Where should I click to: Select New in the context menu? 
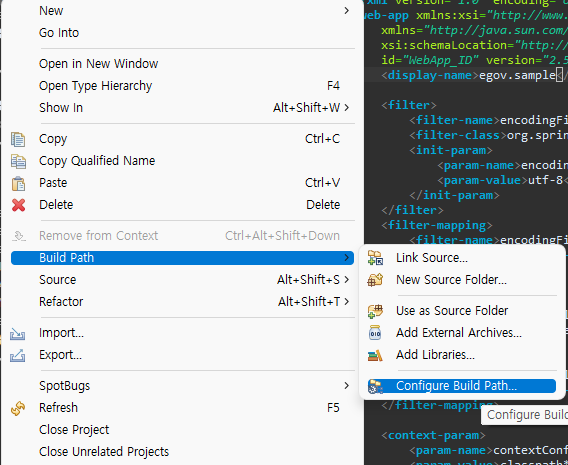(x=182, y=11)
